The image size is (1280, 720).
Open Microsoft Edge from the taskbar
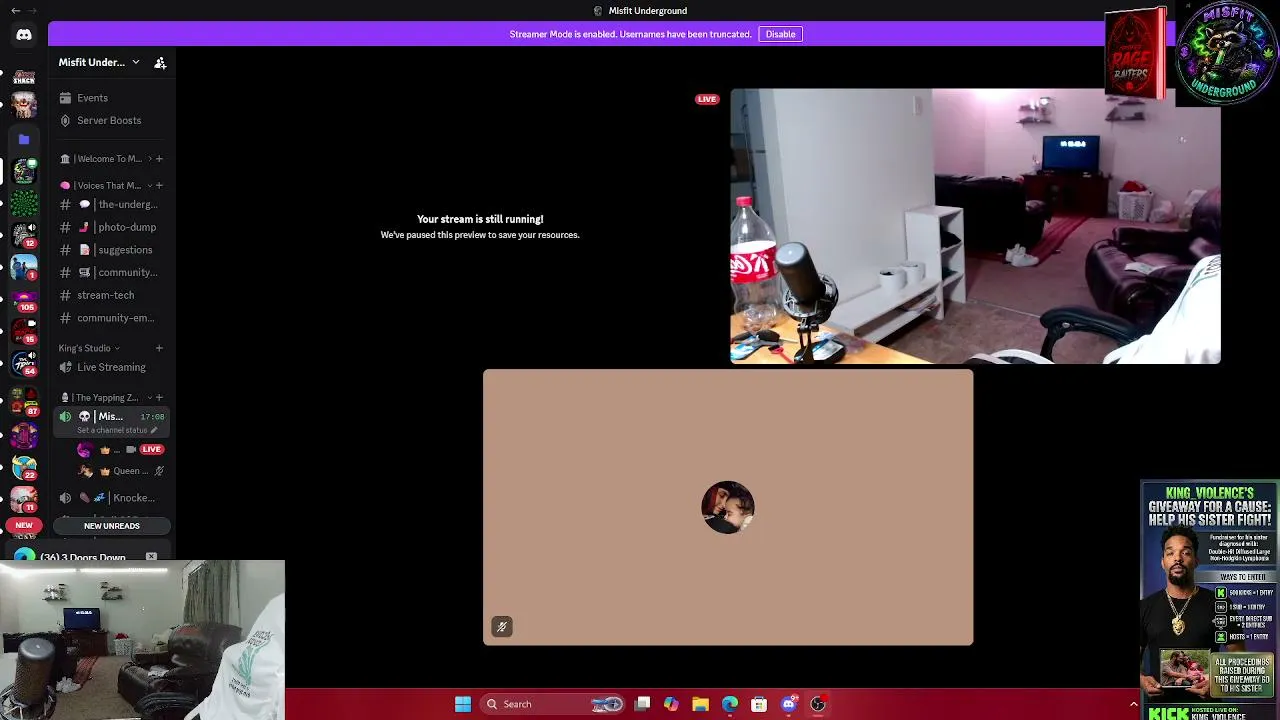pyautogui.click(x=730, y=704)
